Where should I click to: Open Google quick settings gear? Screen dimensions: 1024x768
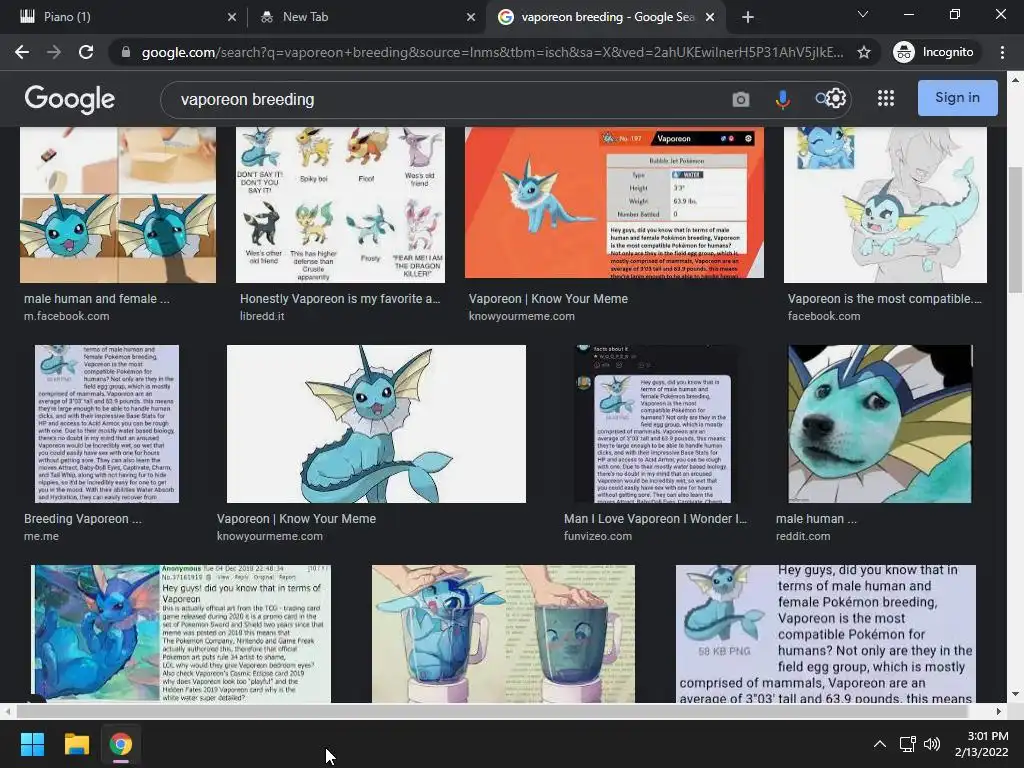(835, 99)
